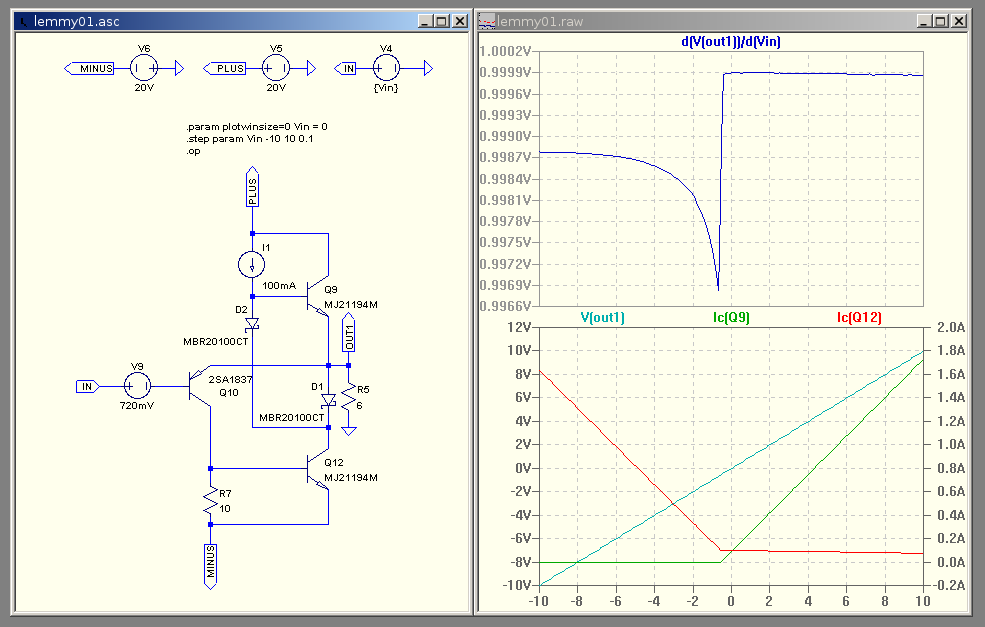Click 2SA1837 model label of Q10
The image size is (985, 627).
tap(230, 379)
